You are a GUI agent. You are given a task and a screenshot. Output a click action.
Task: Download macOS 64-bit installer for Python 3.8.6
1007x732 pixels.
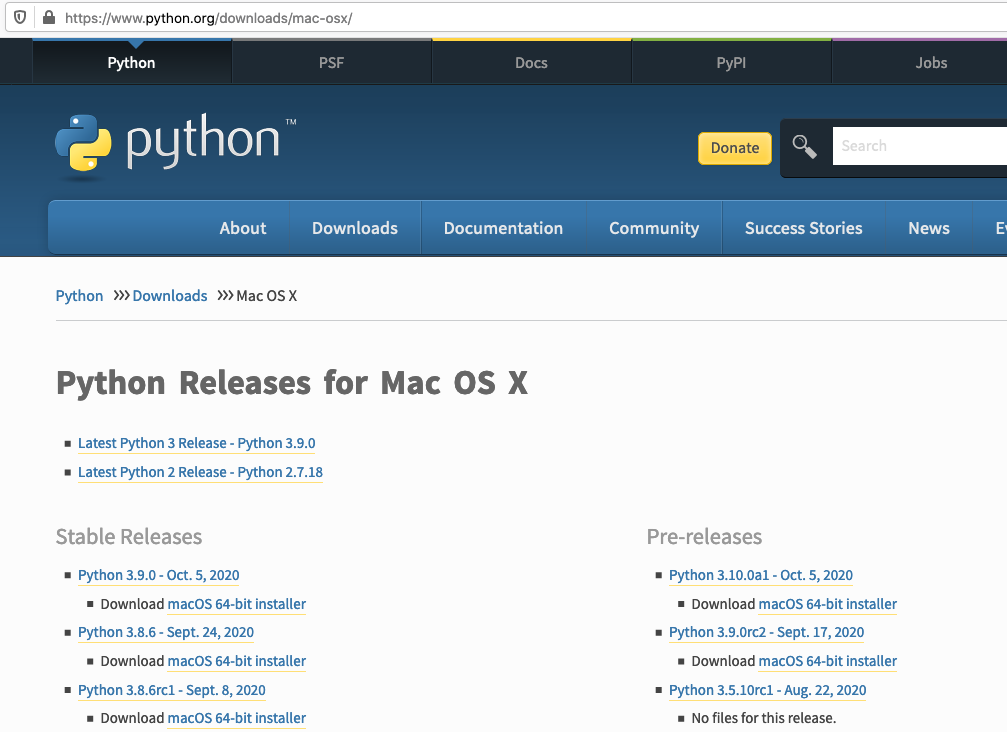tap(236, 661)
